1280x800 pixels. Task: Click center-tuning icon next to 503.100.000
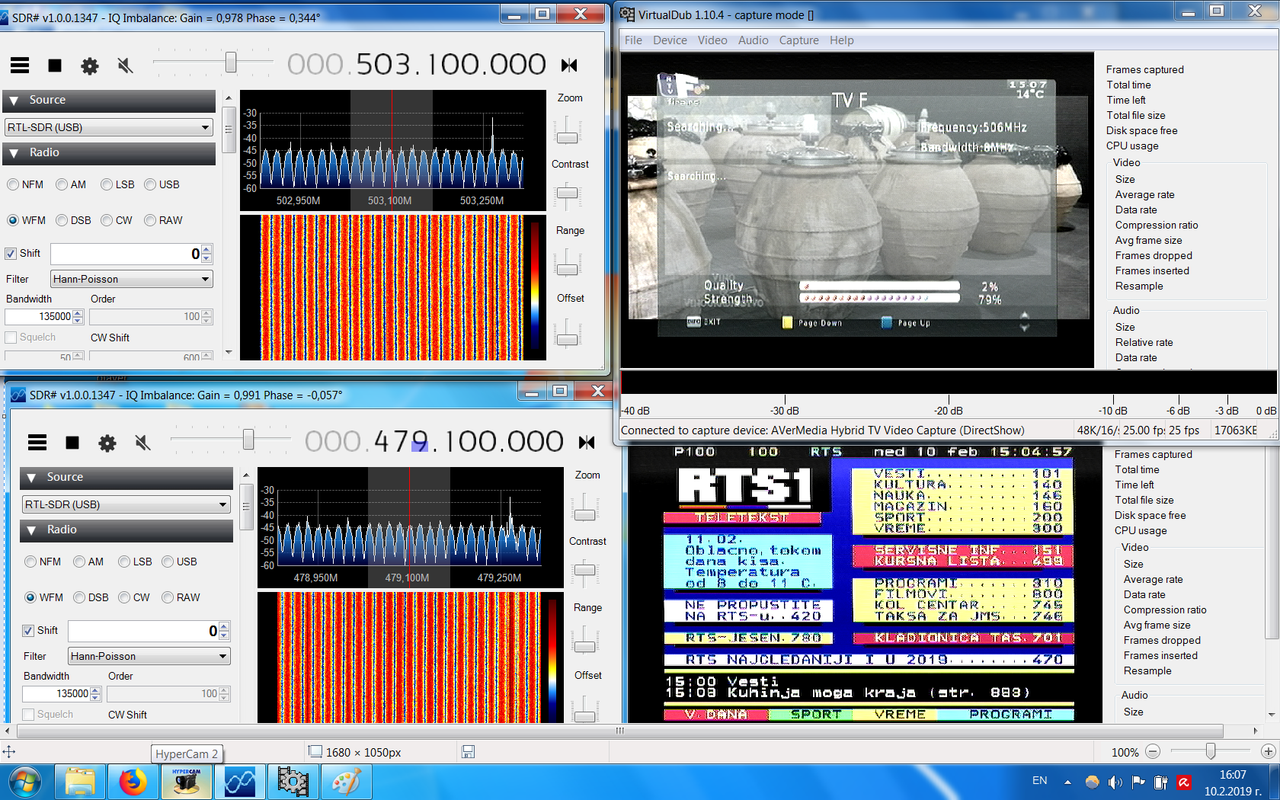(569, 66)
